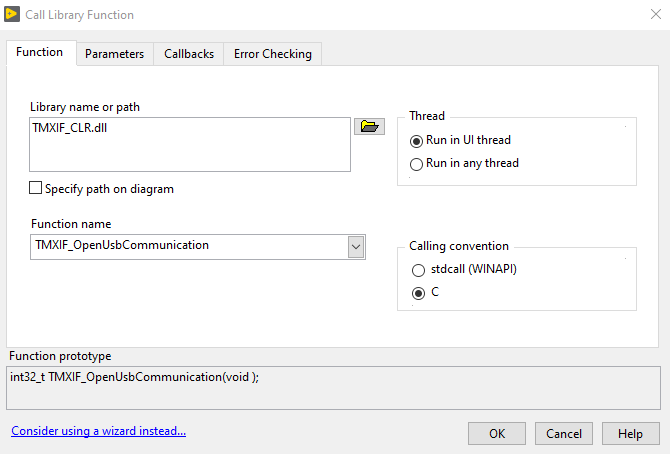Expand the Function name dropdown arrow
Image resolution: width=670 pixels, height=454 pixels.
(x=356, y=246)
